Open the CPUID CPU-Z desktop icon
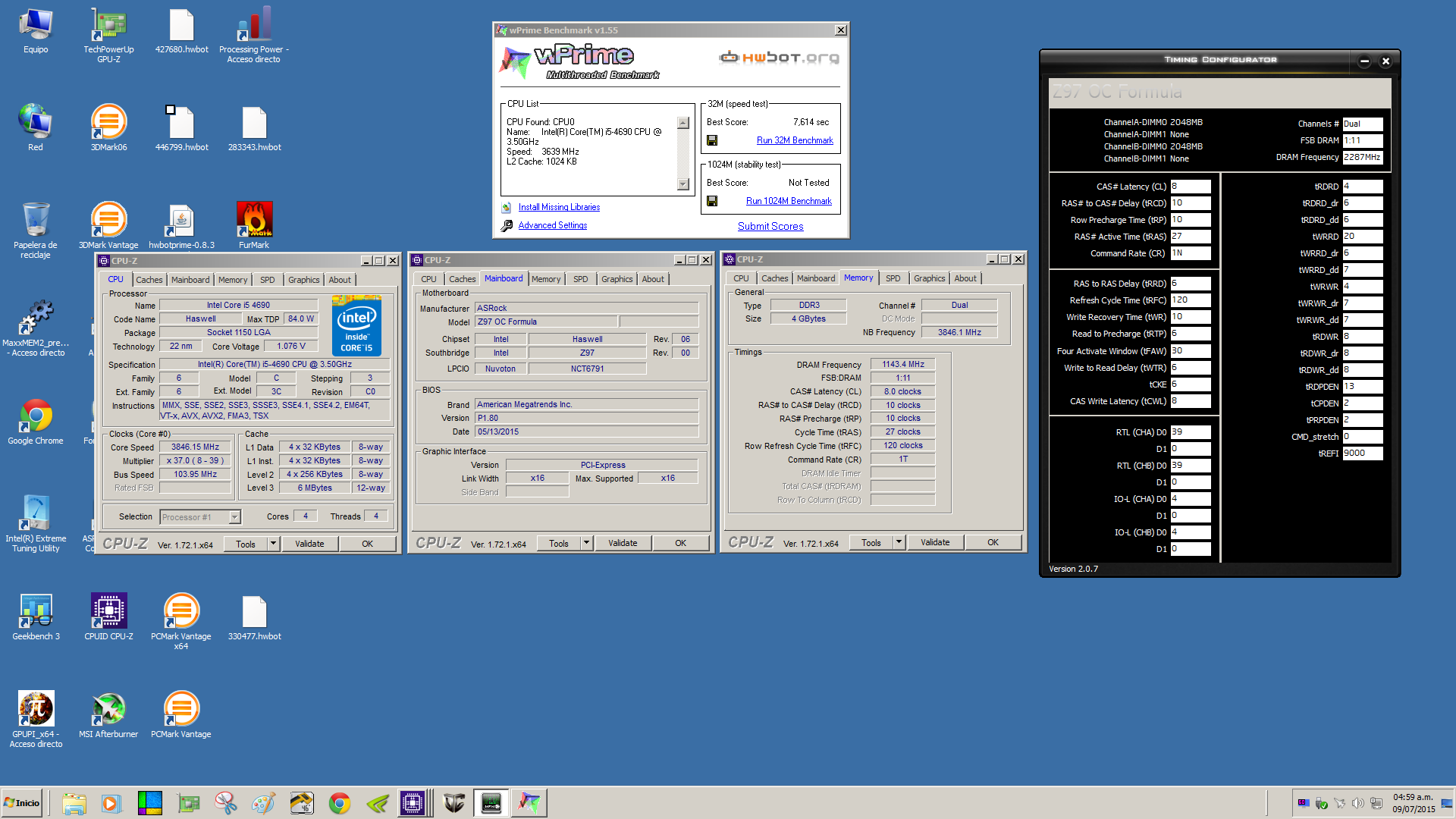This screenshot has height=819, width=1456. click(108, 617)
